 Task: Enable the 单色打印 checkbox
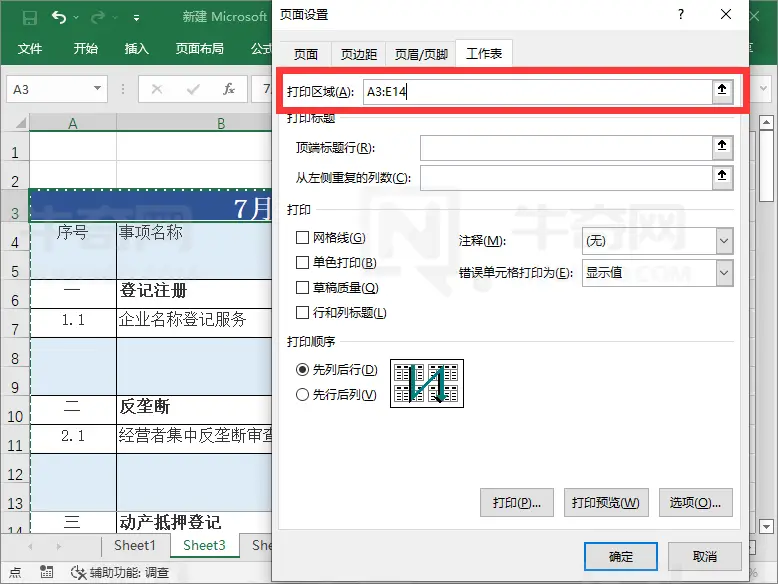[x=302, y=262]
